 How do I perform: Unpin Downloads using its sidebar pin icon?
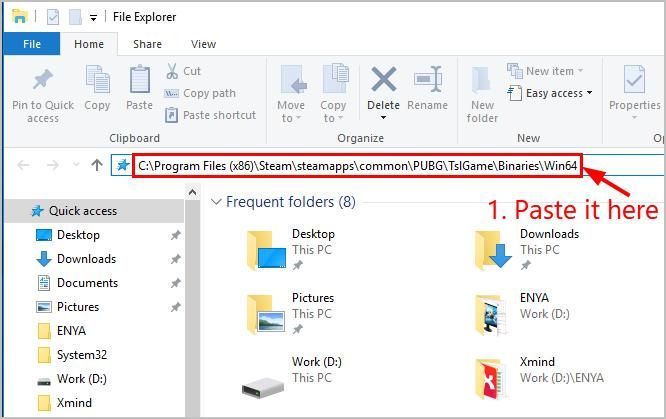(x=175, y=259)
